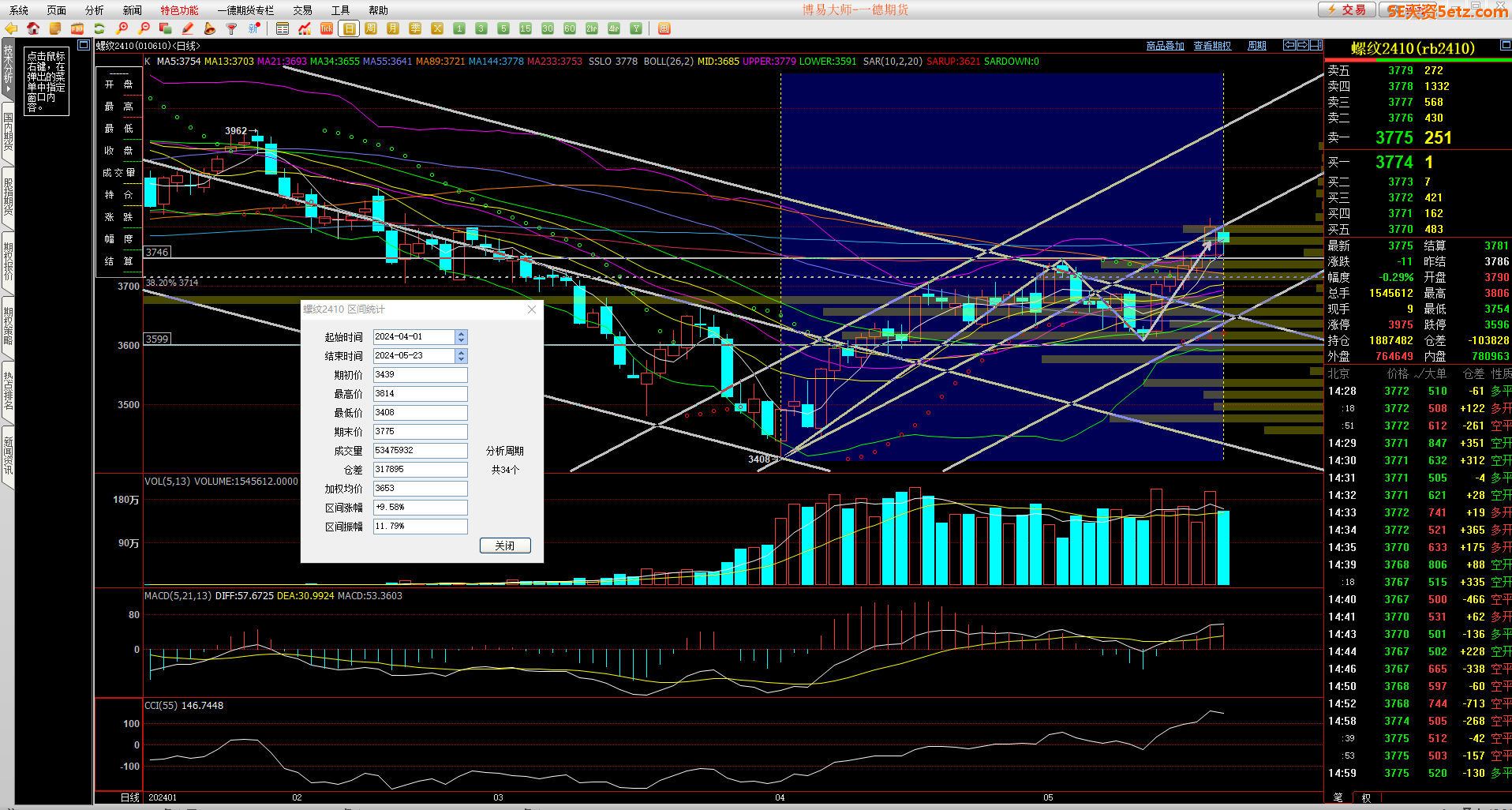The height and width of the screenshot is (810, 1512).
Task: Open the 页面 menu
Action: [57, 10]
